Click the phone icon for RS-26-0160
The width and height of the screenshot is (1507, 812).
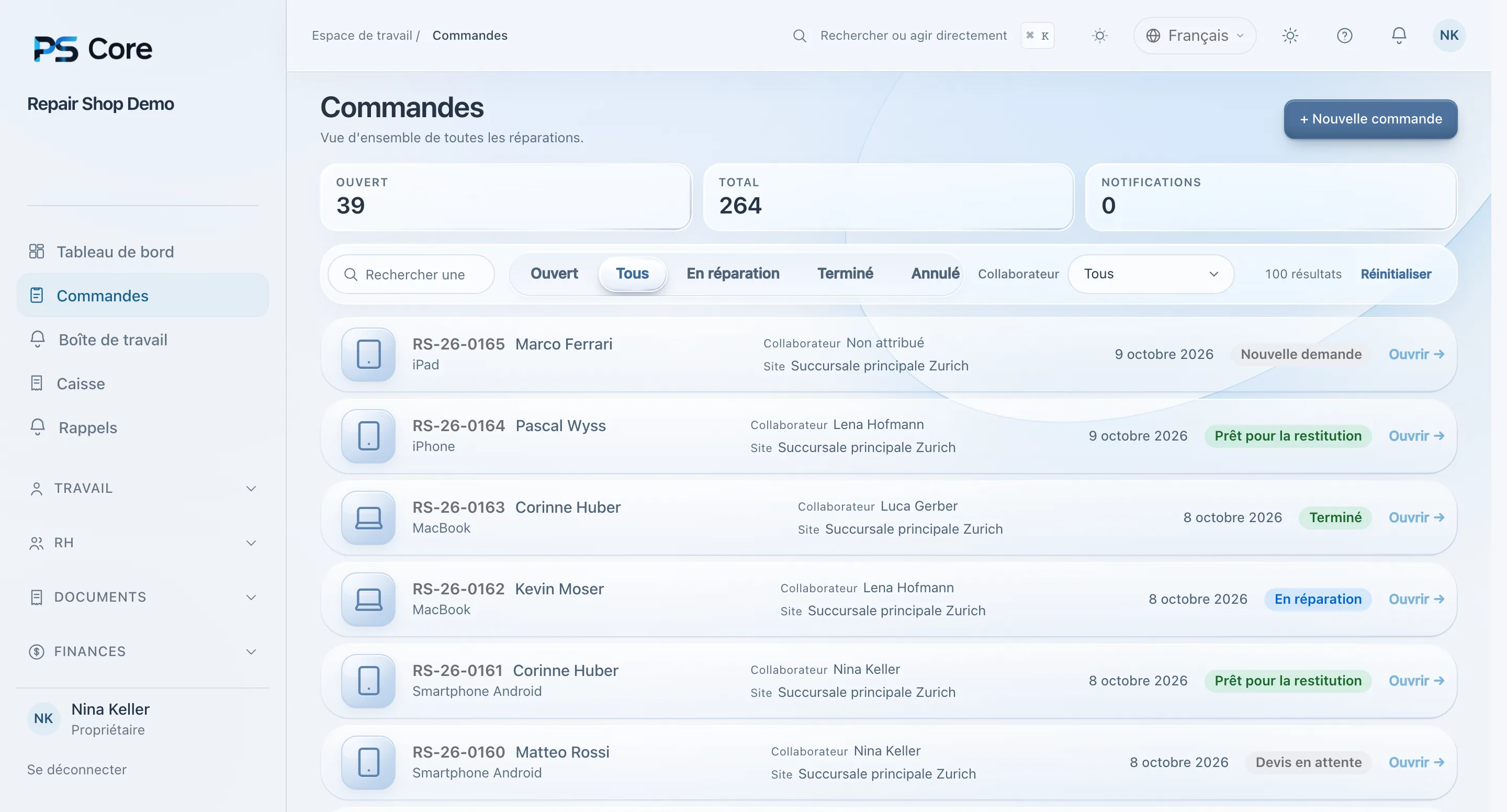(x=368, y=762)
